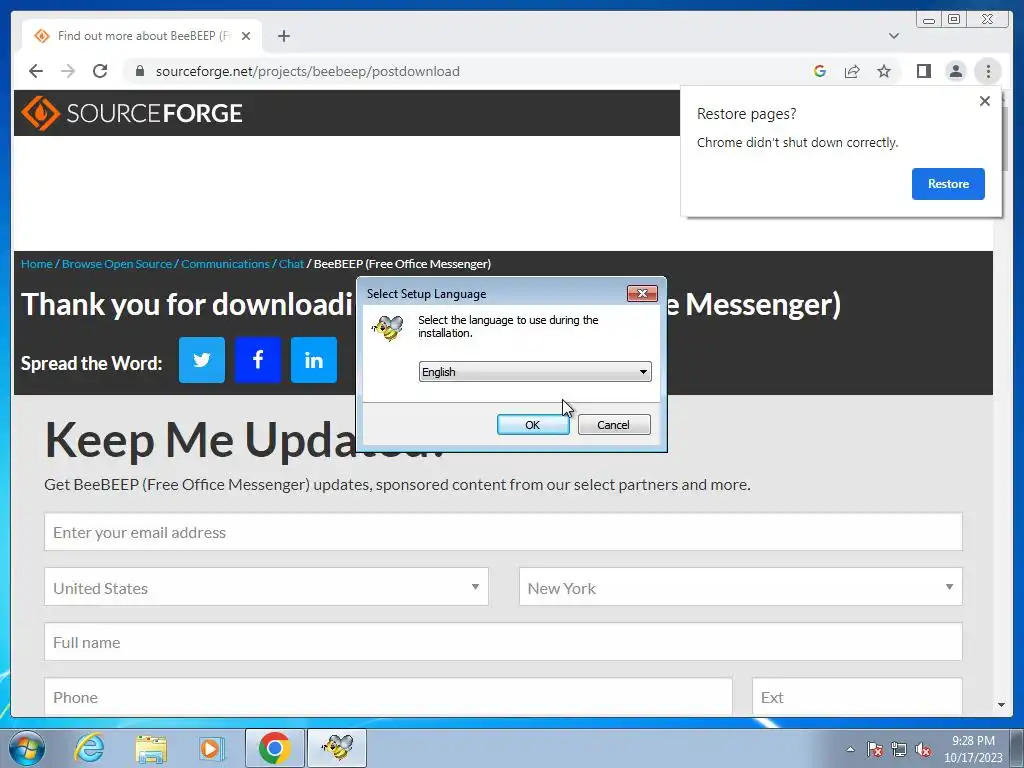The height and width of the screenshot is (768, 1024).
Task: Click OK in the Select Setup Language dialog
Action: pos(532,424)
